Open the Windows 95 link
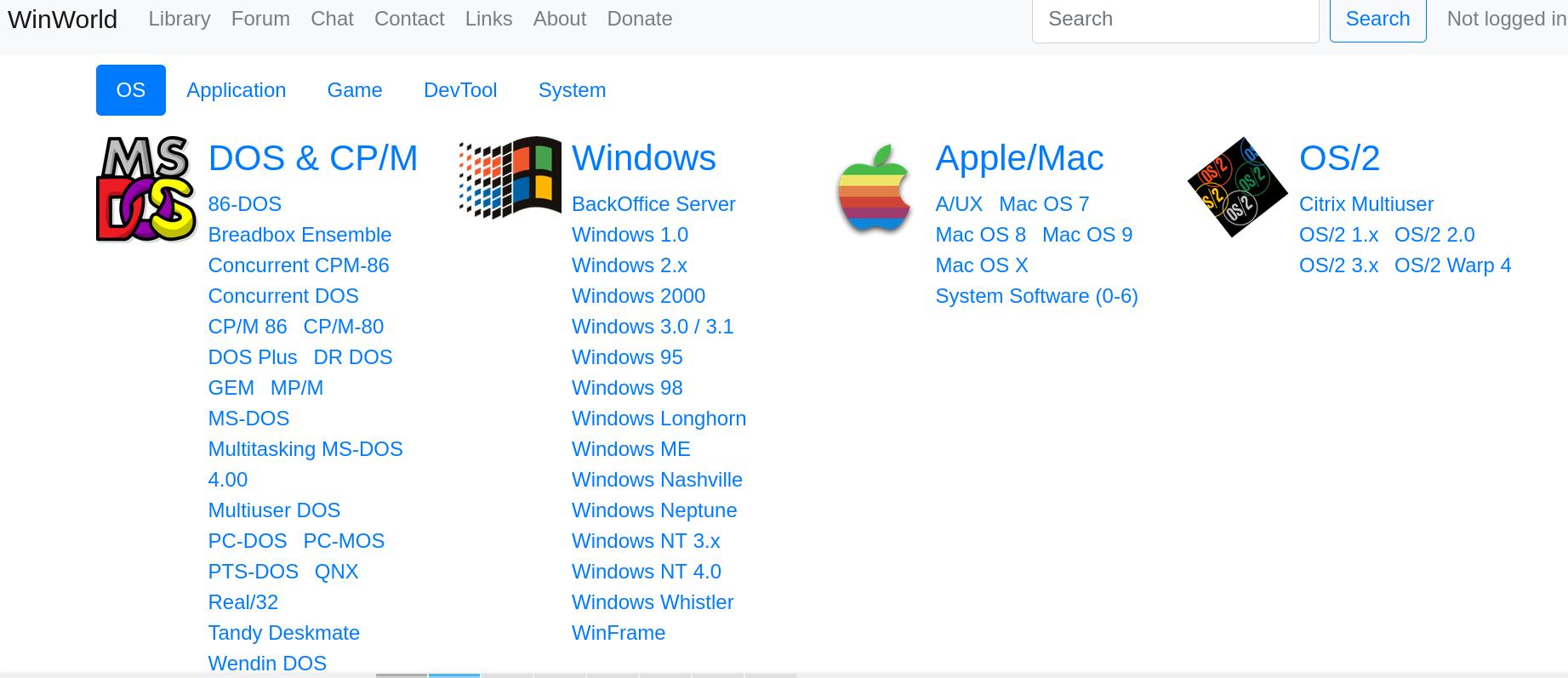1568x678 pixels. coord(627,357)
